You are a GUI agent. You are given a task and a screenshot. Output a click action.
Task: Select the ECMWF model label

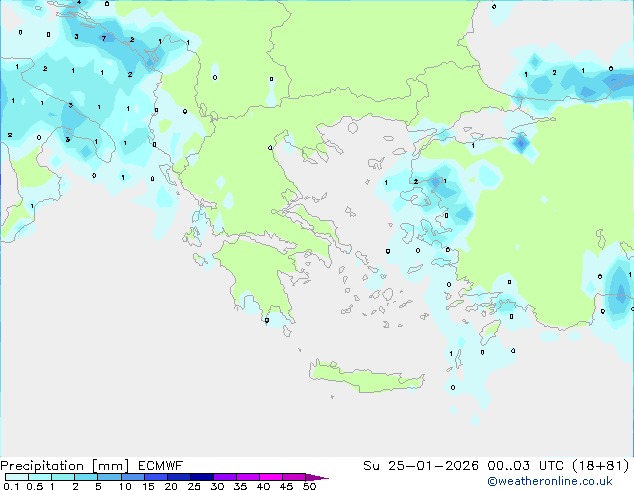[158, 465]
